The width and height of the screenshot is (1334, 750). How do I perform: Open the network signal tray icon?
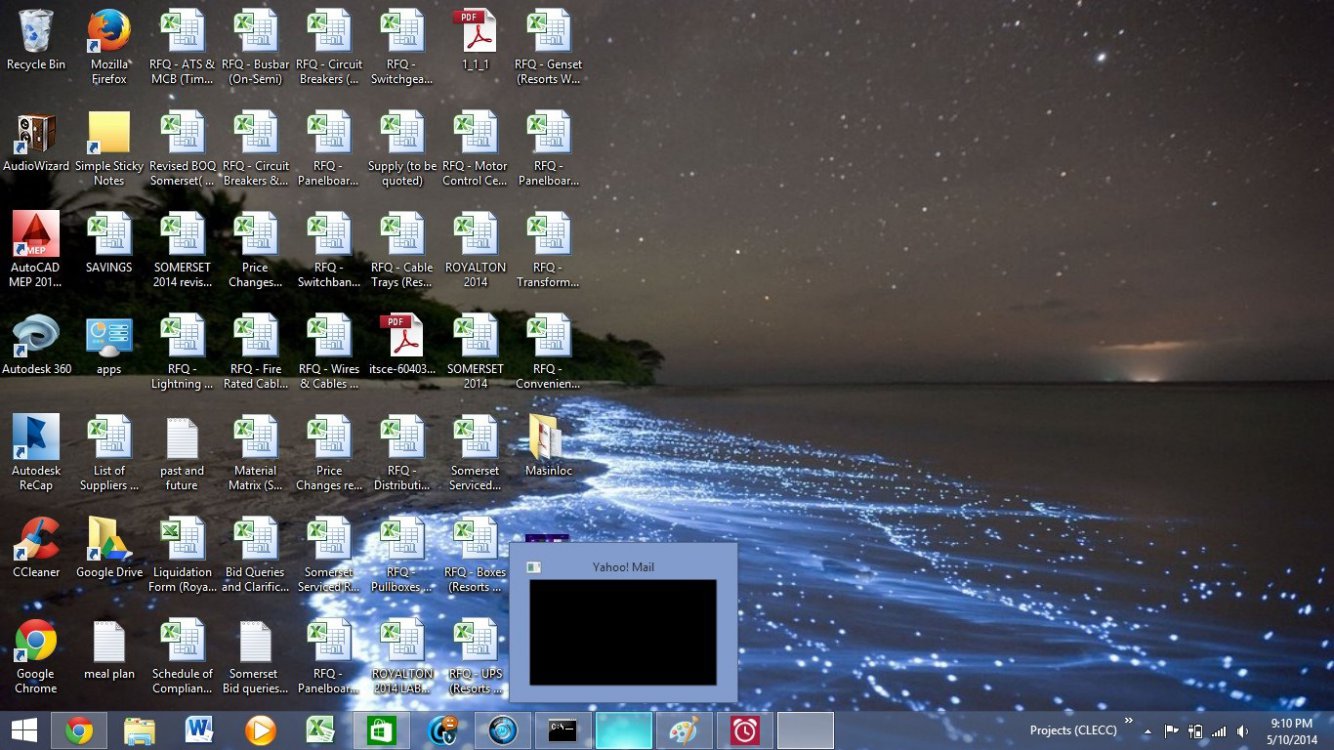point(1218,731)
